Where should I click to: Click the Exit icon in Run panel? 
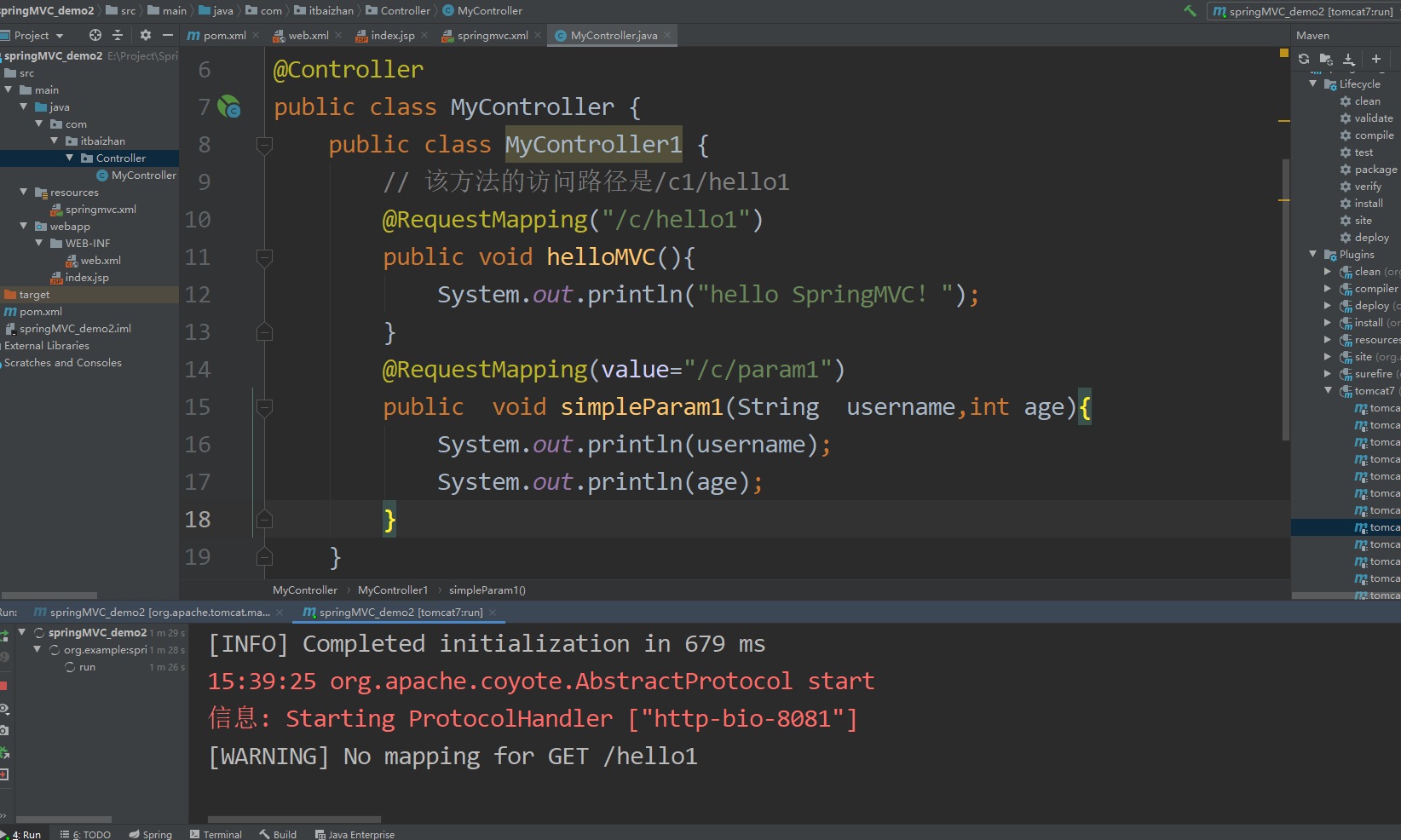point(3,774)
